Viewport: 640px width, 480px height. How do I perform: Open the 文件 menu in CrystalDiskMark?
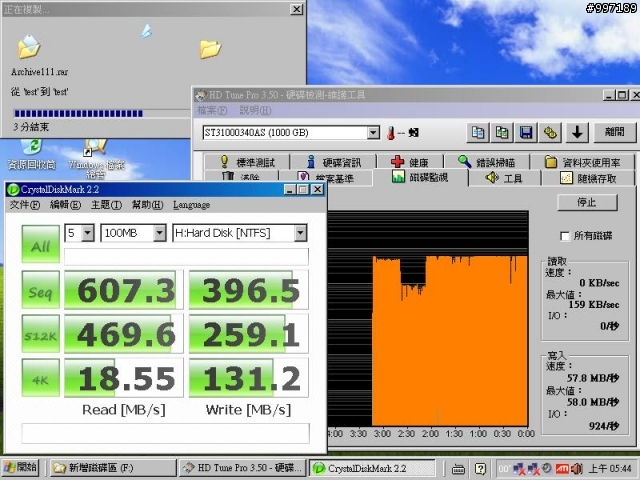coord(24,204)
